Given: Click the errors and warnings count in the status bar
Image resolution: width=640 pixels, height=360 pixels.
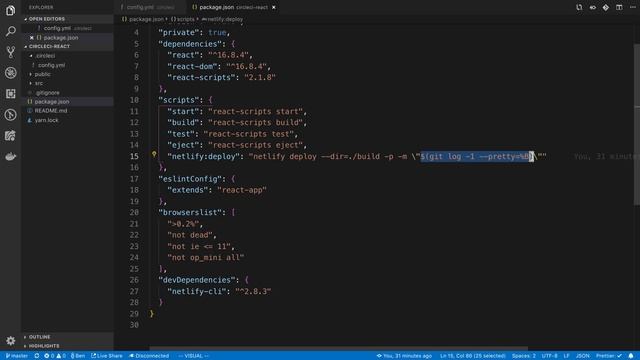Looking at the screenshot, I should click(55, 356).
